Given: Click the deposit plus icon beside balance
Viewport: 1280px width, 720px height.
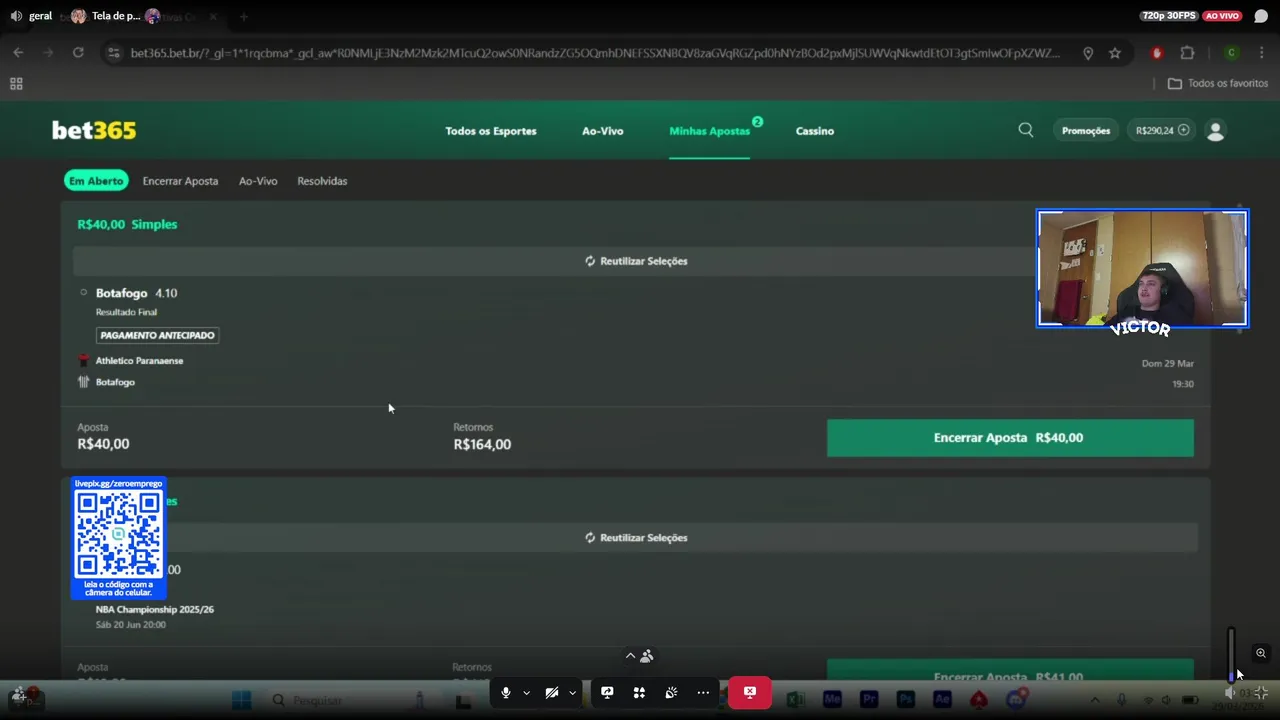Looking at the screenshot, I should coord(1184,130).
